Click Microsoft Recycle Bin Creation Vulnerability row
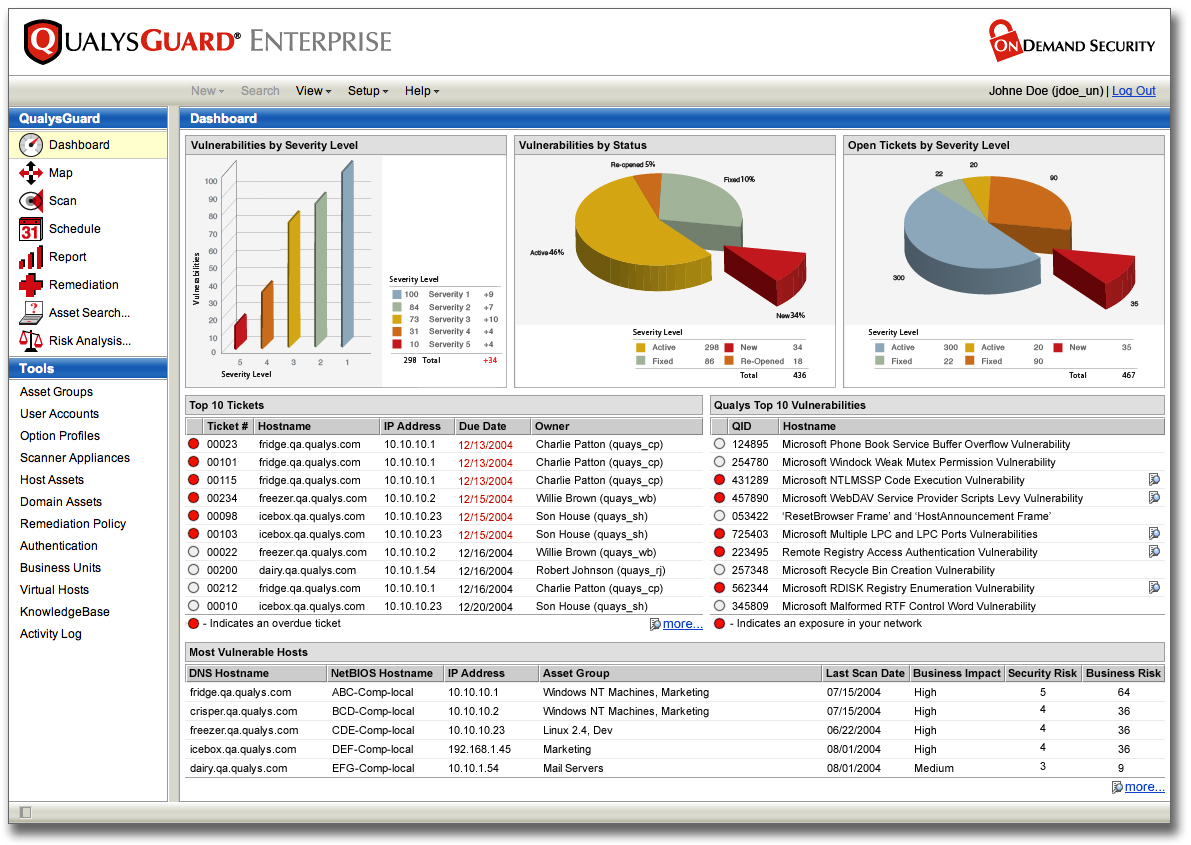 pyautogui.click(x=937, y=570)
